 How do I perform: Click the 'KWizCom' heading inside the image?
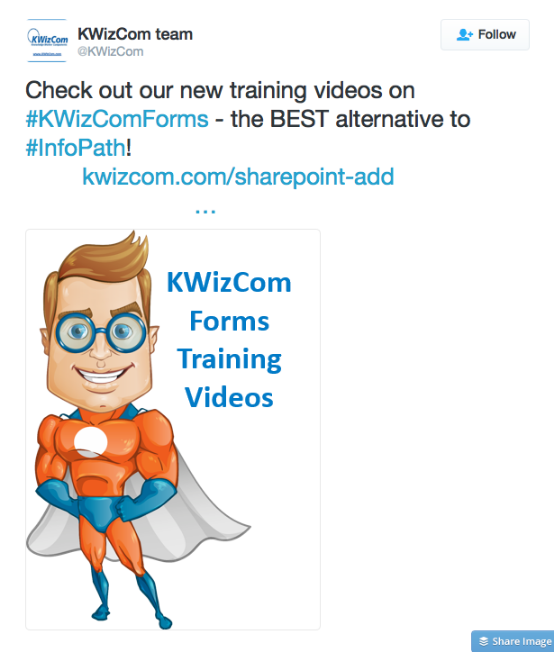pyautogui.click(x=229, y=283)
